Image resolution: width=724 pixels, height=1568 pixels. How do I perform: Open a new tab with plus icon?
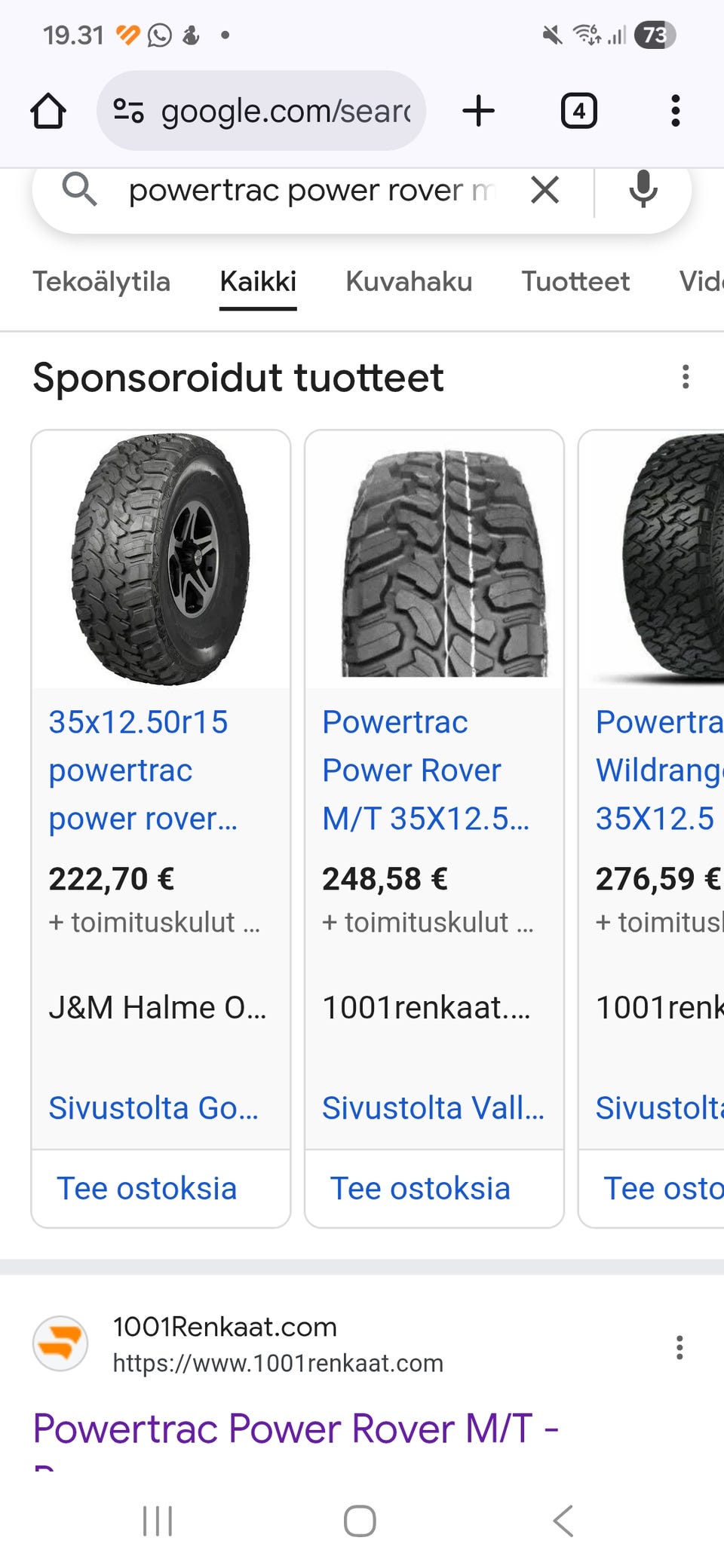(478, 112)
